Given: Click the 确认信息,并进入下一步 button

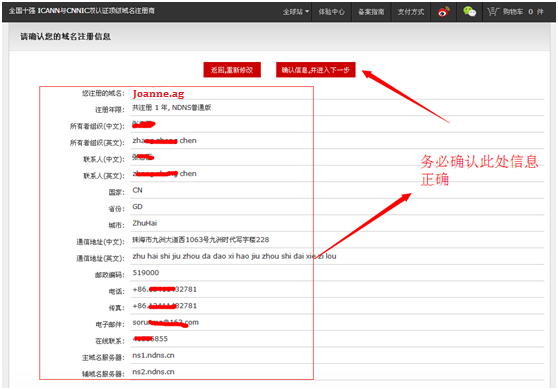Looking at the screenshot, I should [x=316, y=70].
